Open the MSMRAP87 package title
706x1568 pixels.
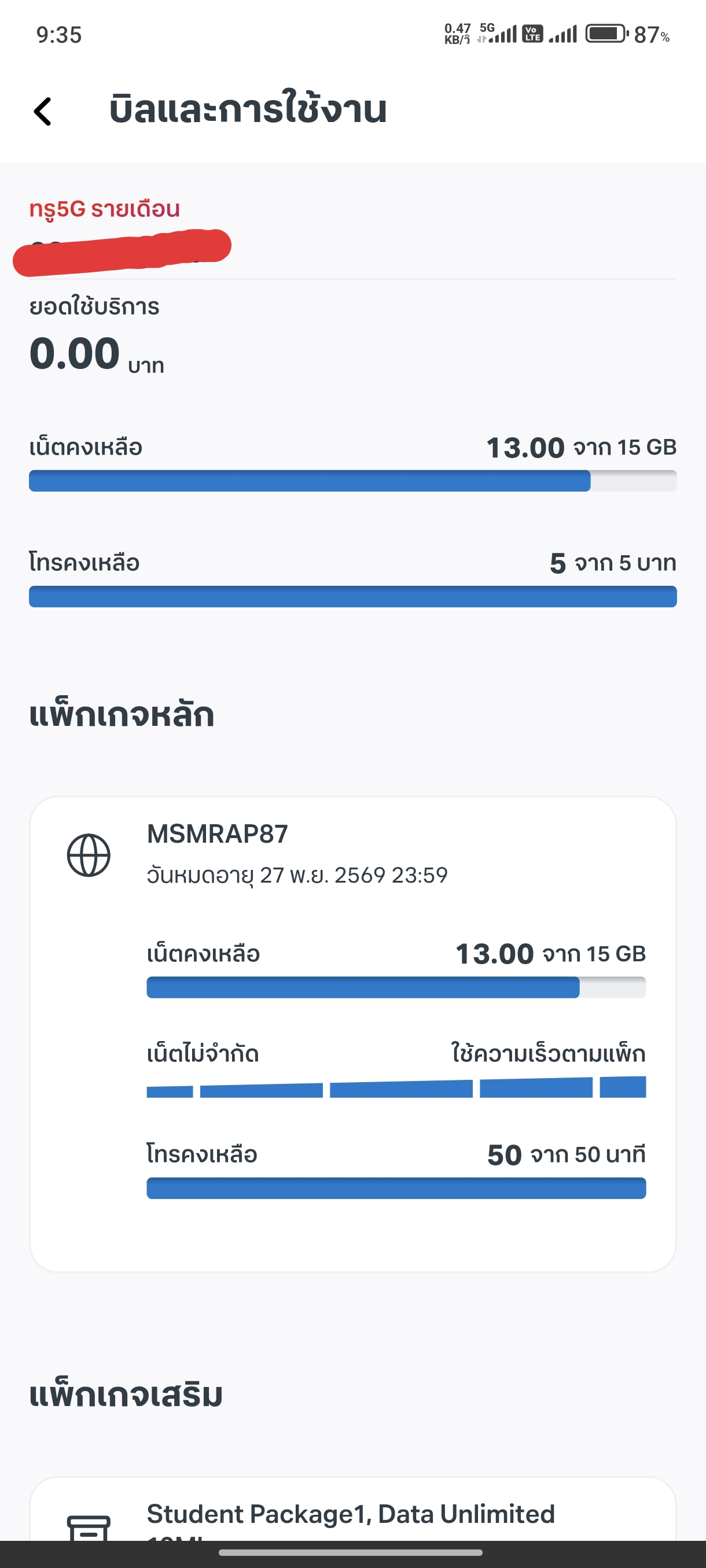[x=218, y=834]
